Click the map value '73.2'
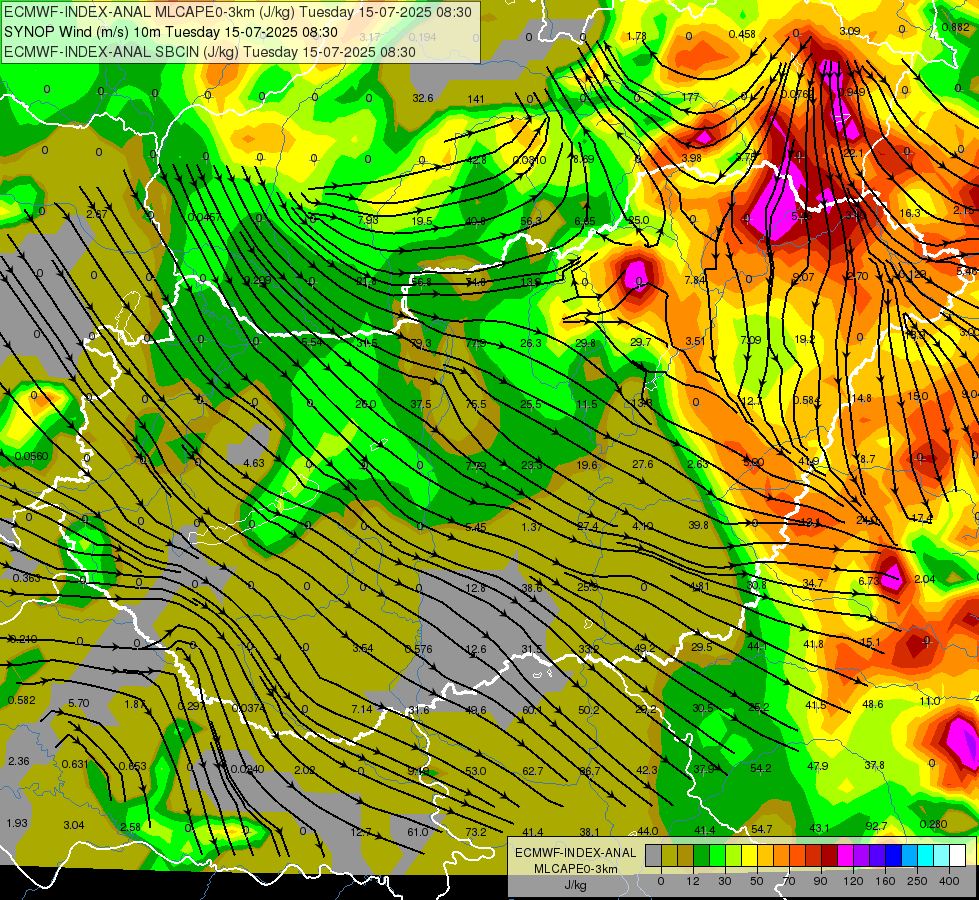The height and width of the screenshot is (900, 979). click(x=476, y=831)
